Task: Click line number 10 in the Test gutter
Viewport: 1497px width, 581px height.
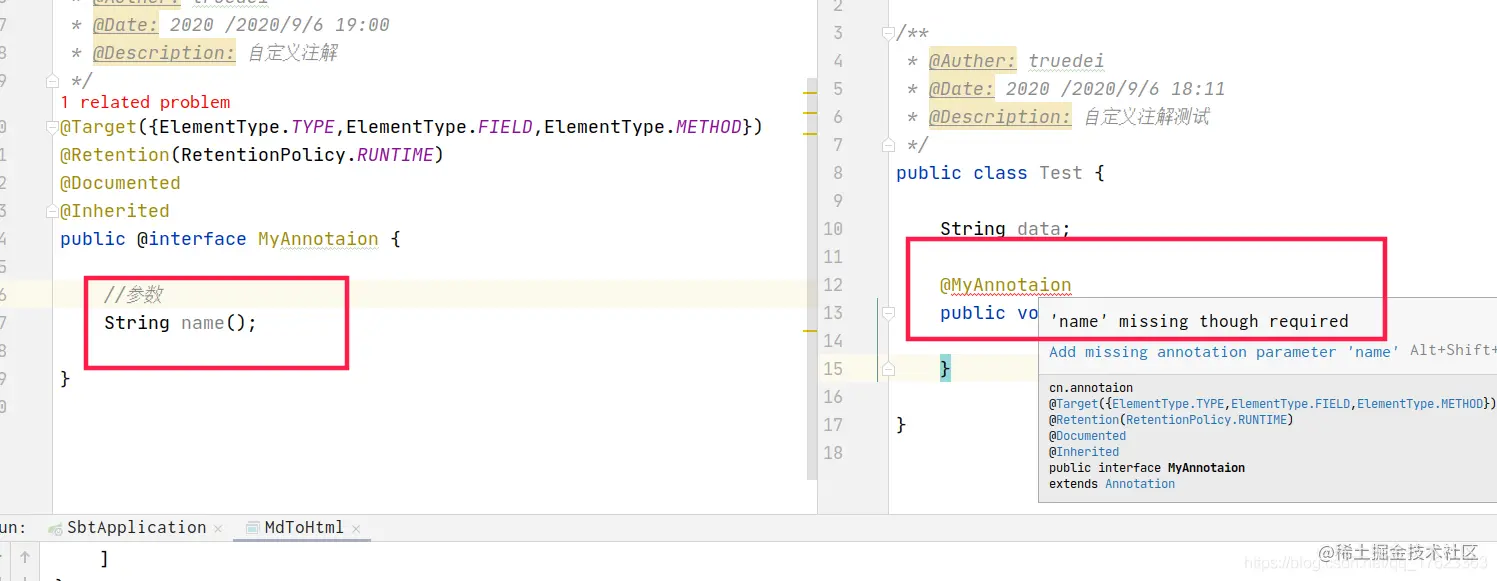Action: tap(833, 229)
